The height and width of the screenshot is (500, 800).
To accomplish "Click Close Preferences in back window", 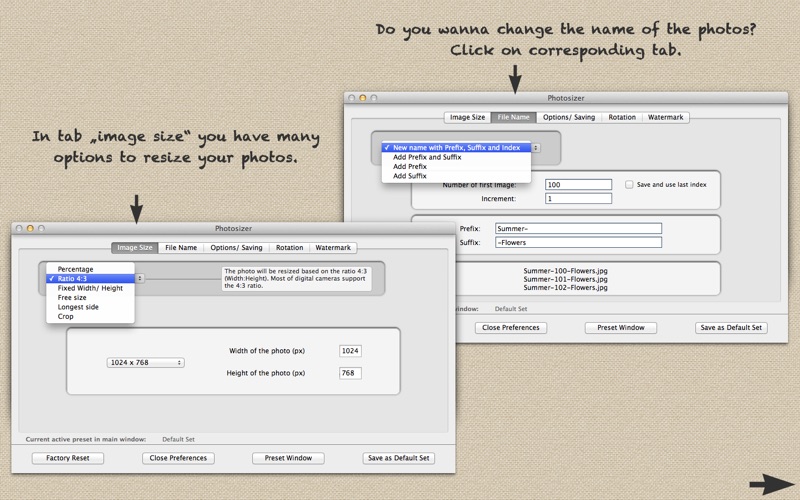I will click(x=511, y=328).
